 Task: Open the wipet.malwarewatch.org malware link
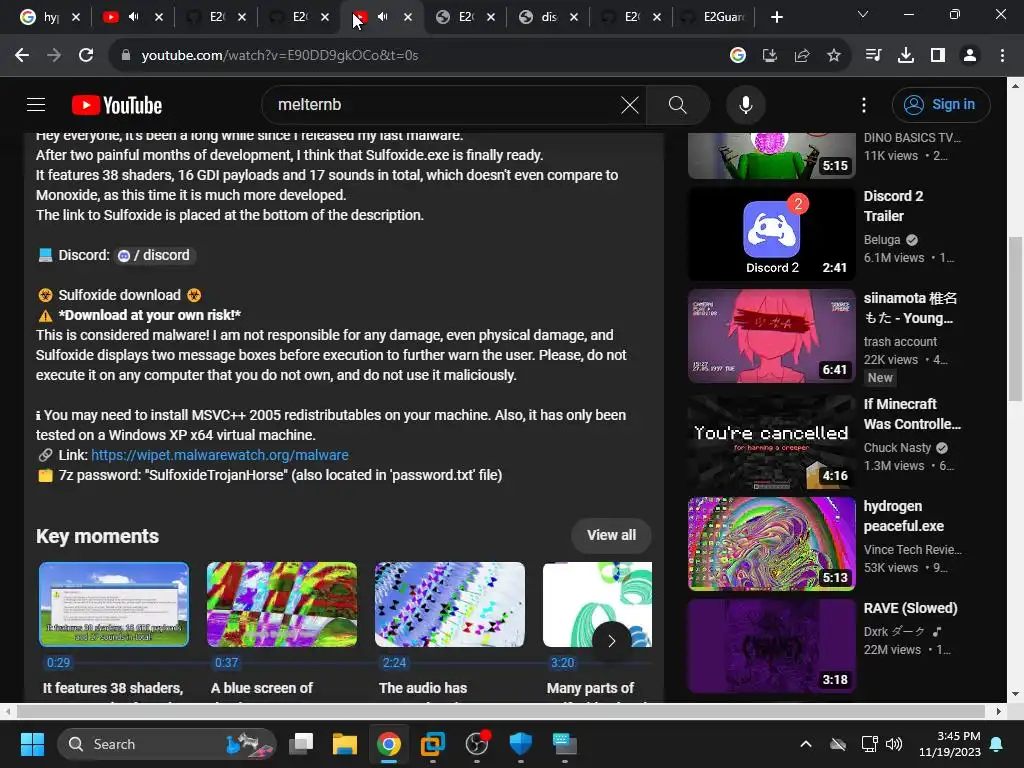(219, 455)
